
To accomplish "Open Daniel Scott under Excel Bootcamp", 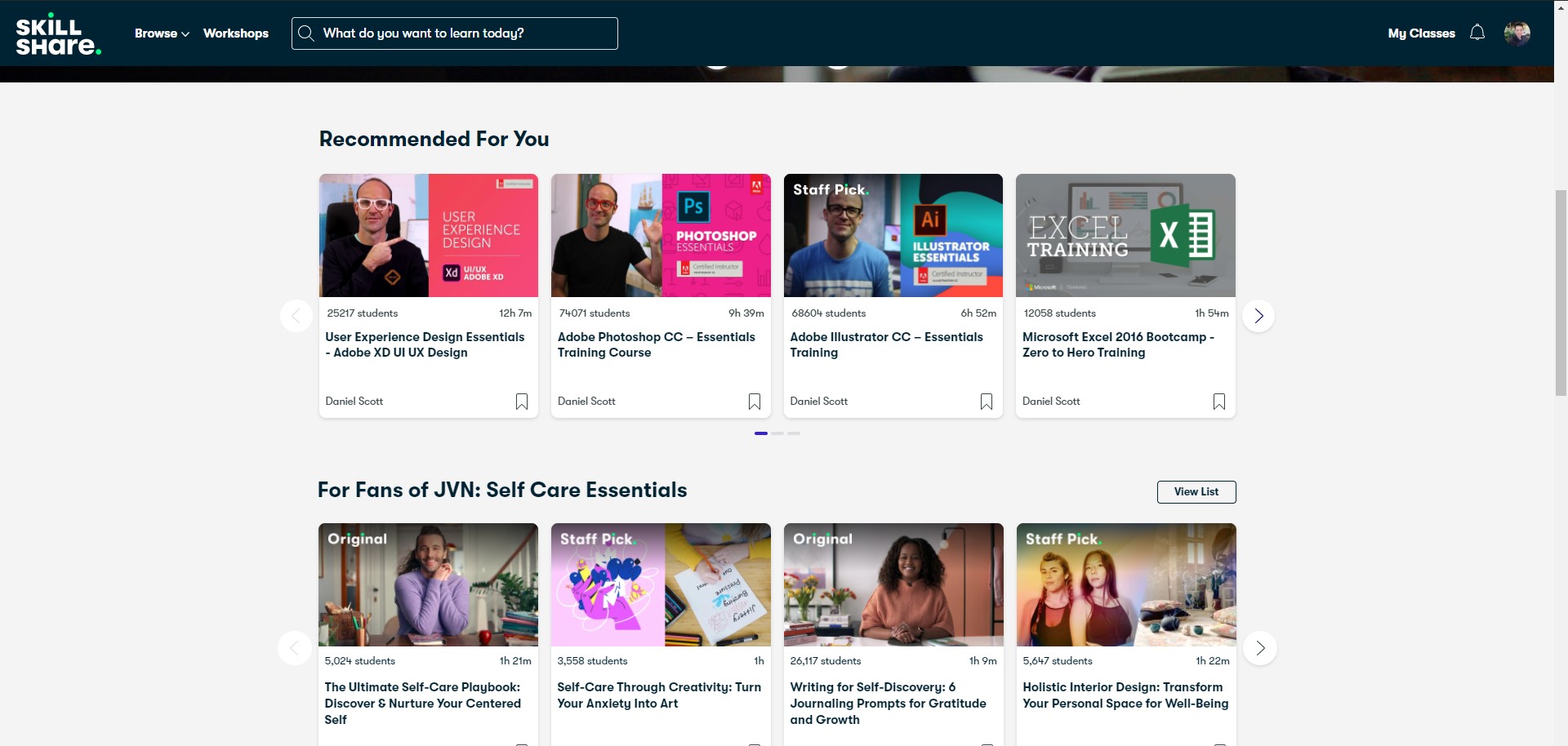I will click(x=1051, y=402).
